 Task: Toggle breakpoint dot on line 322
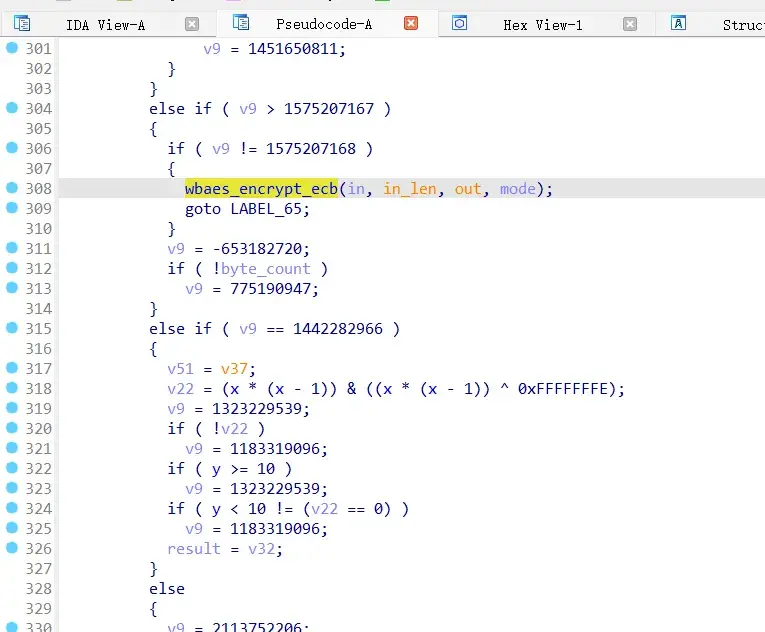[x=12, y=468]
